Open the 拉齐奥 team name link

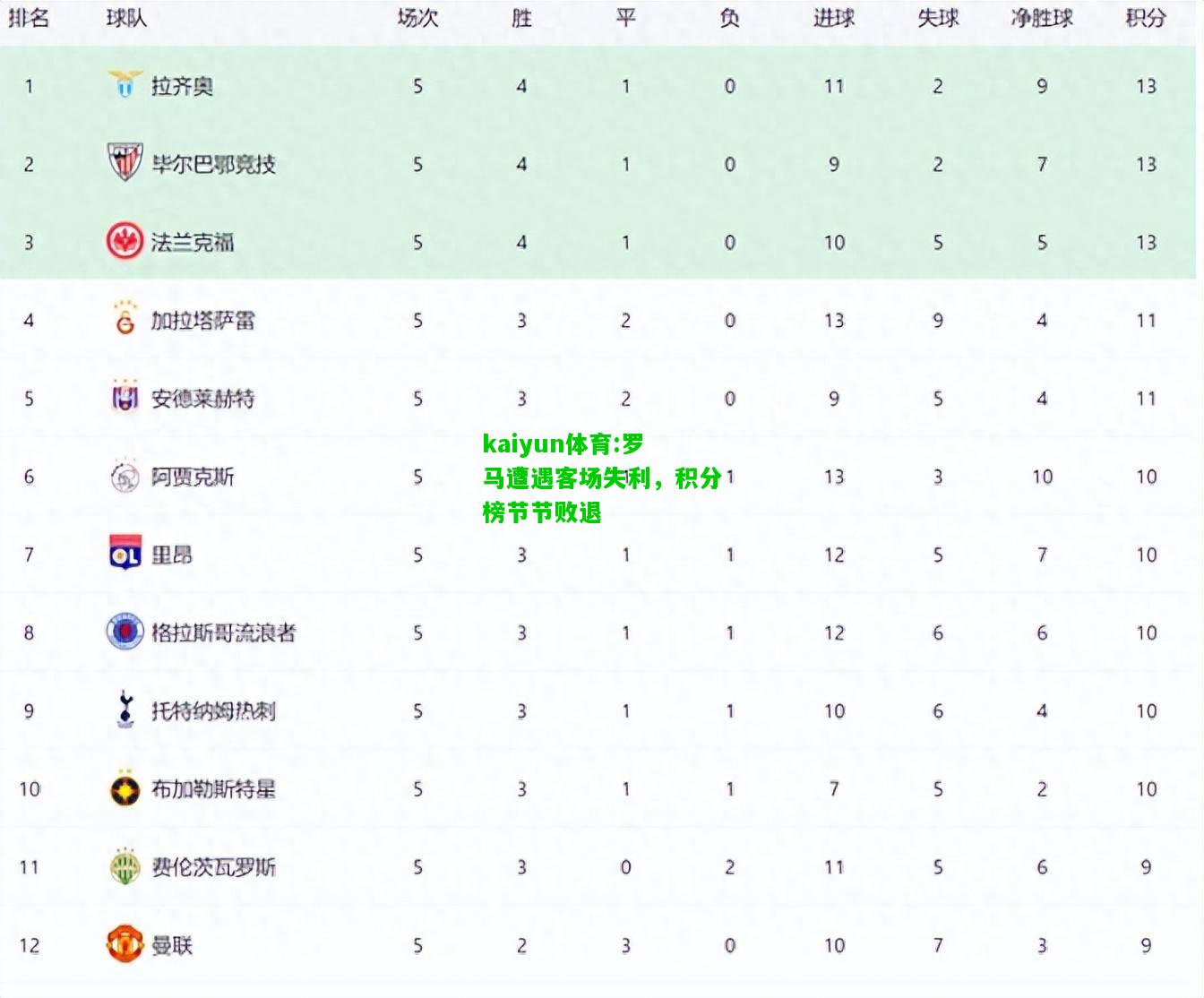pos(182,86)
